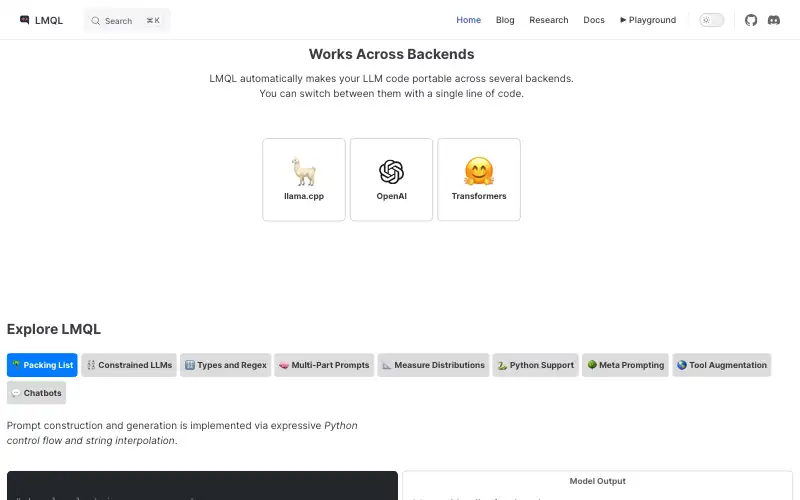Click the 'Works Across Backends' heading

(x=391, y=54)
